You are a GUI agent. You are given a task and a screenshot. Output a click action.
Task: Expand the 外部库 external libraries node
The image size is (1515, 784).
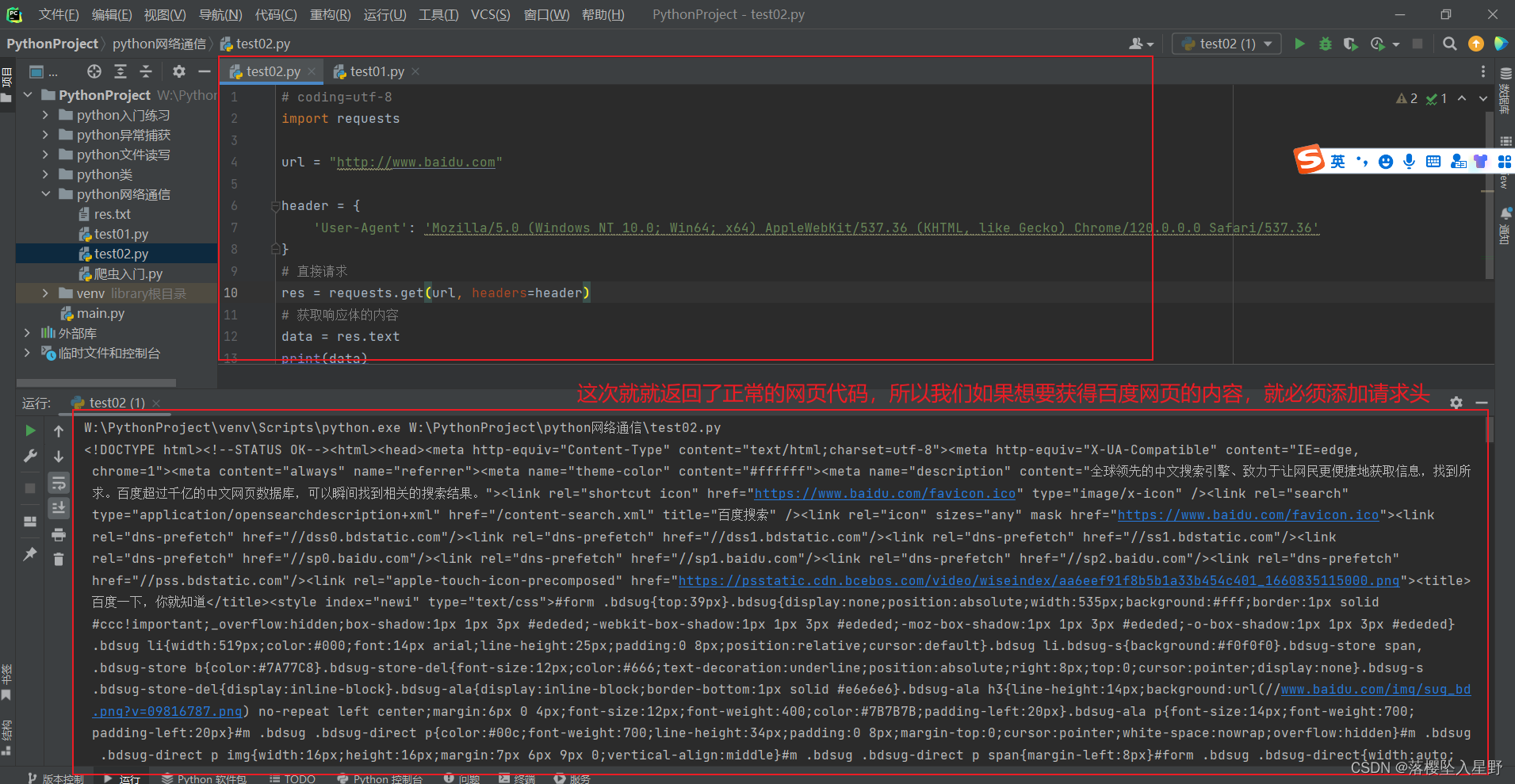pos(28,333)
